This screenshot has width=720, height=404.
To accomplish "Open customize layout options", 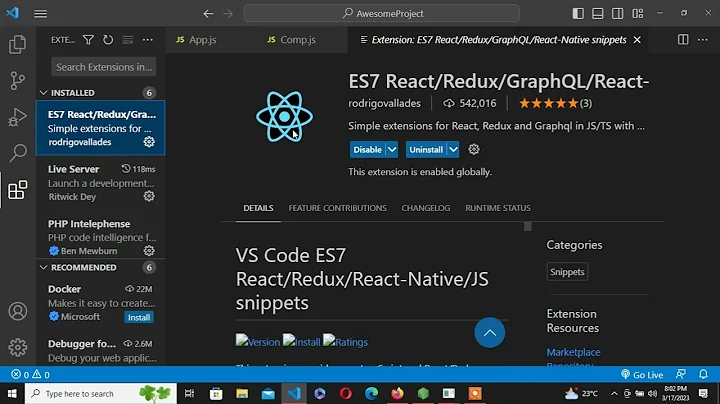I will 638,13.
